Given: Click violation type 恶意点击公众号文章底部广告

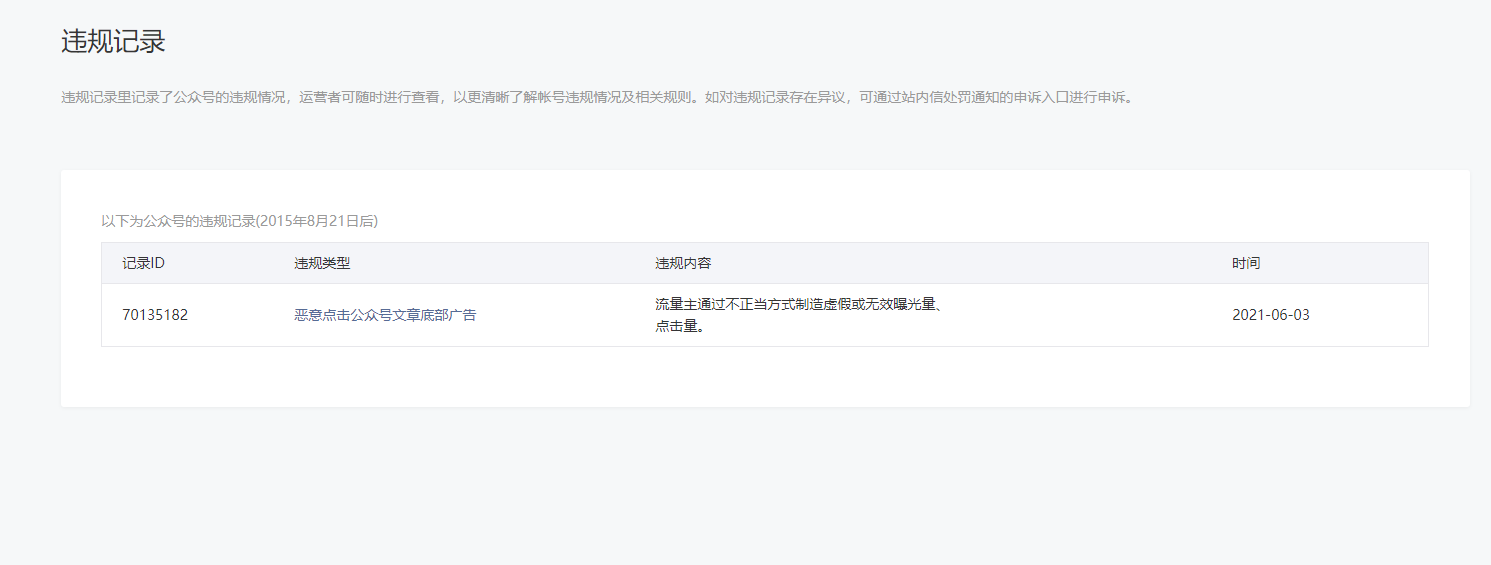Looking at the screenshot, I should coord(385,315).
